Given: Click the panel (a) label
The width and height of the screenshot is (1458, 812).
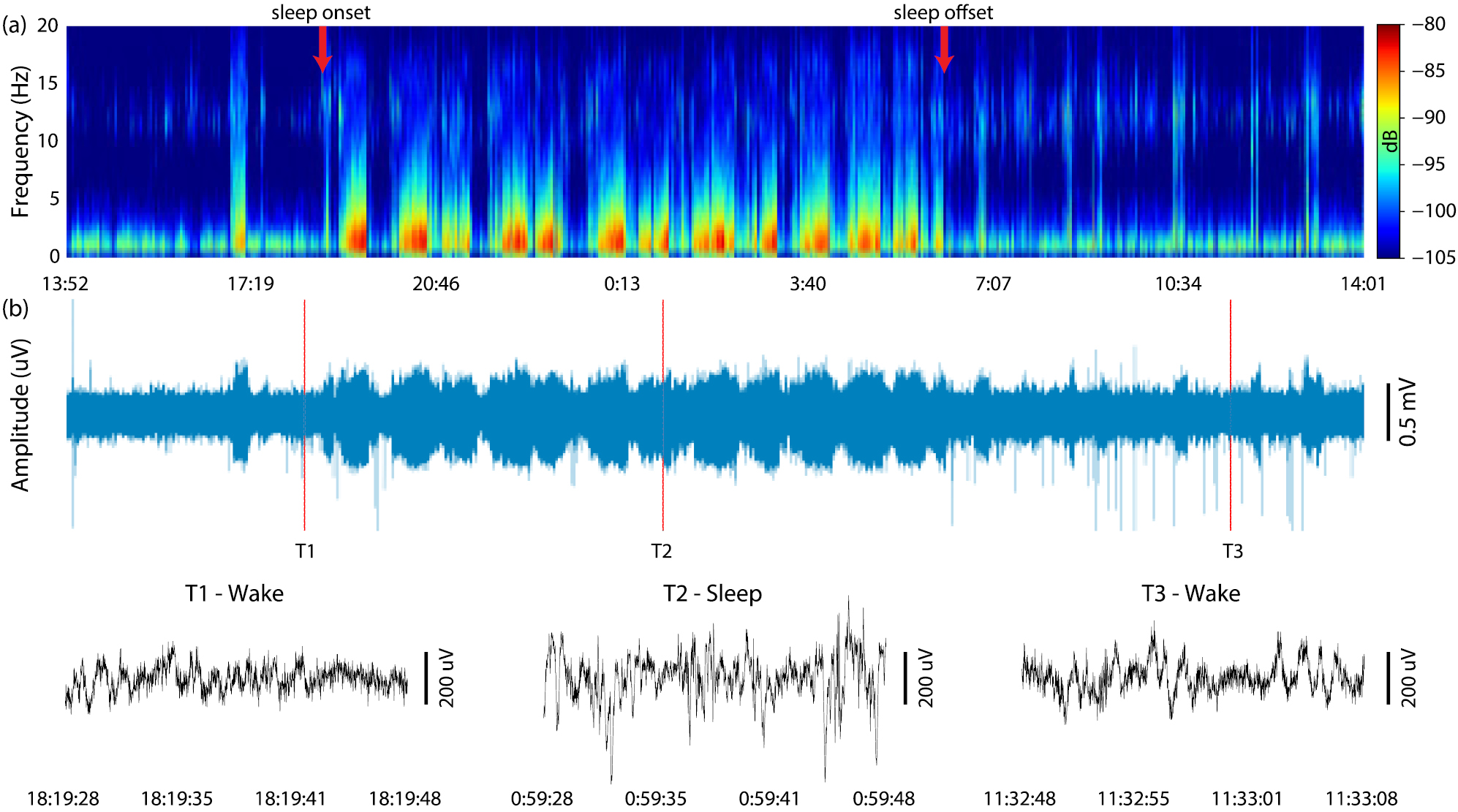Looking at the screenshot, I should (14, 26).
